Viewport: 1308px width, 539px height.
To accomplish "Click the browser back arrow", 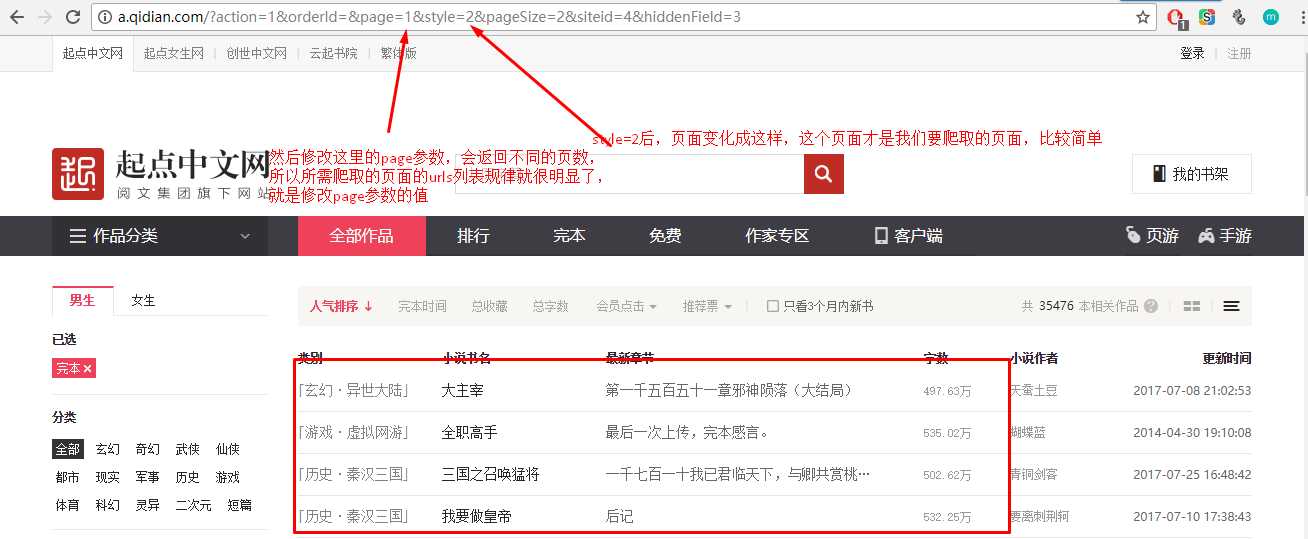I will pos(17,17).
